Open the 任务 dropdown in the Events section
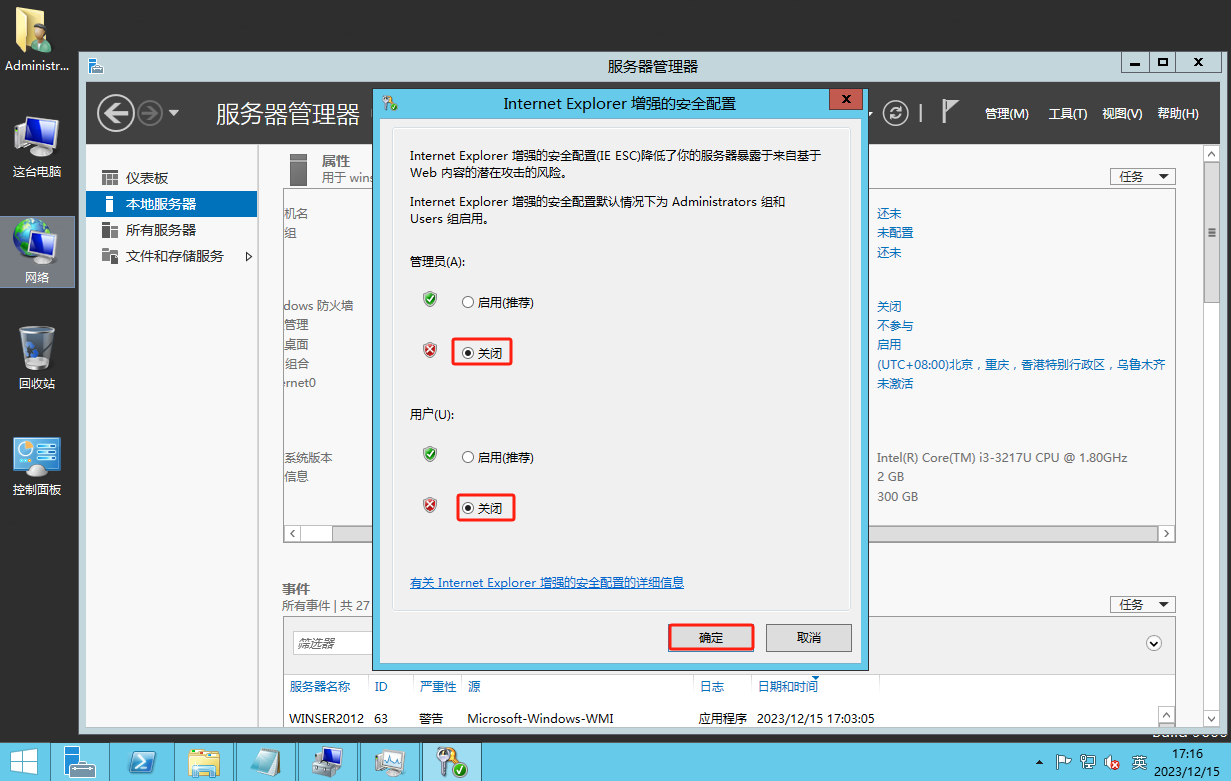The image size is (1231, 781). pyautogui.click(x=1143, y=605)
